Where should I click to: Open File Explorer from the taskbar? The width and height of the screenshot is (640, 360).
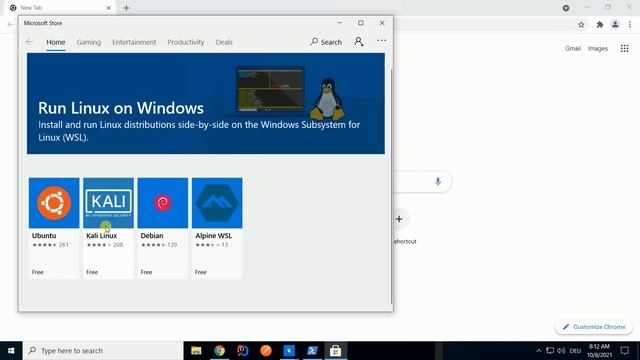coord(196,351)
